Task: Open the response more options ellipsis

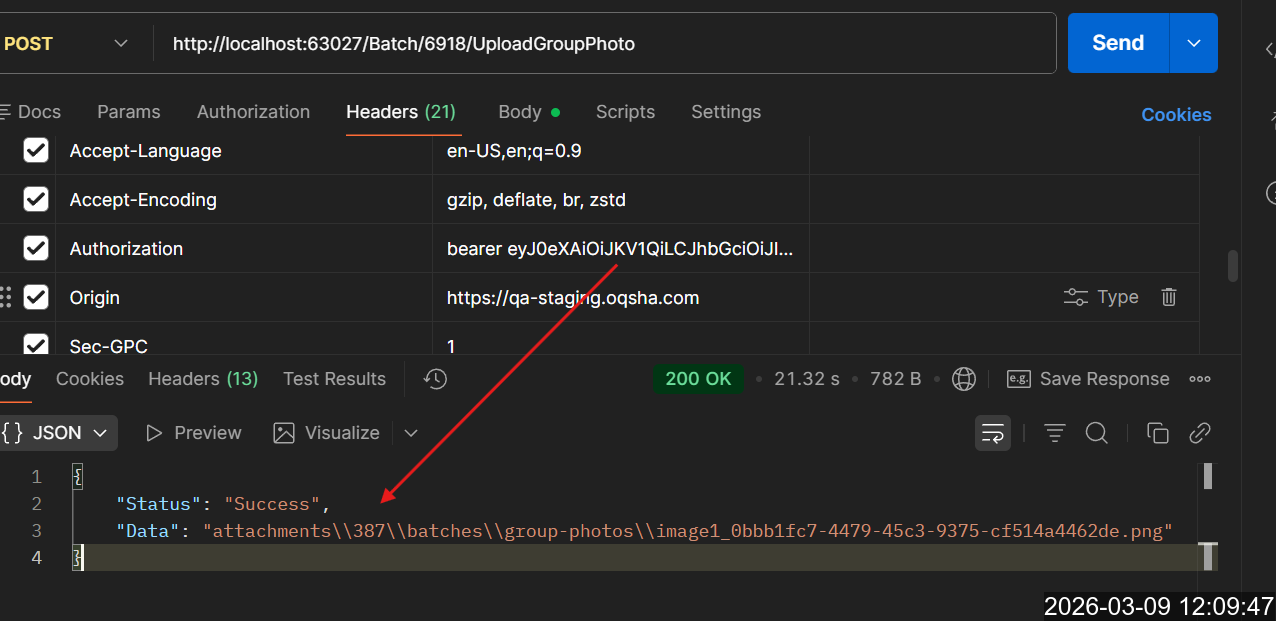Action: [1200, 379]
